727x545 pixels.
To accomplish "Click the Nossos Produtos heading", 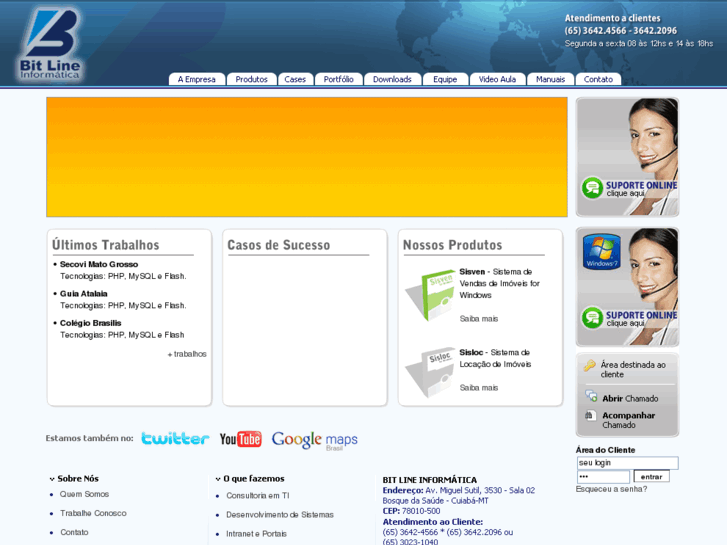I will click(453, 245).
